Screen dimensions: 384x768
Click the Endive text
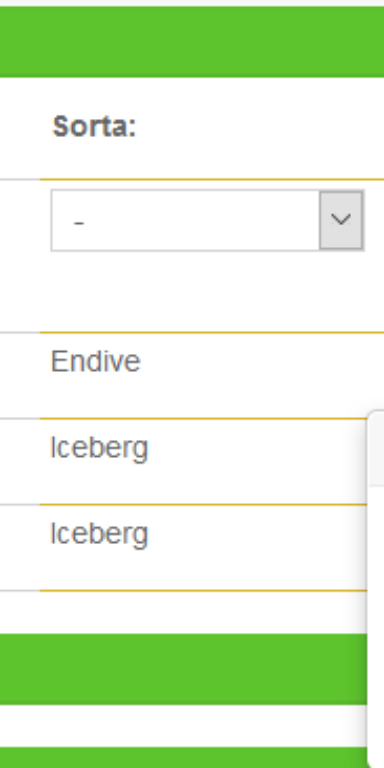[96, 361]
